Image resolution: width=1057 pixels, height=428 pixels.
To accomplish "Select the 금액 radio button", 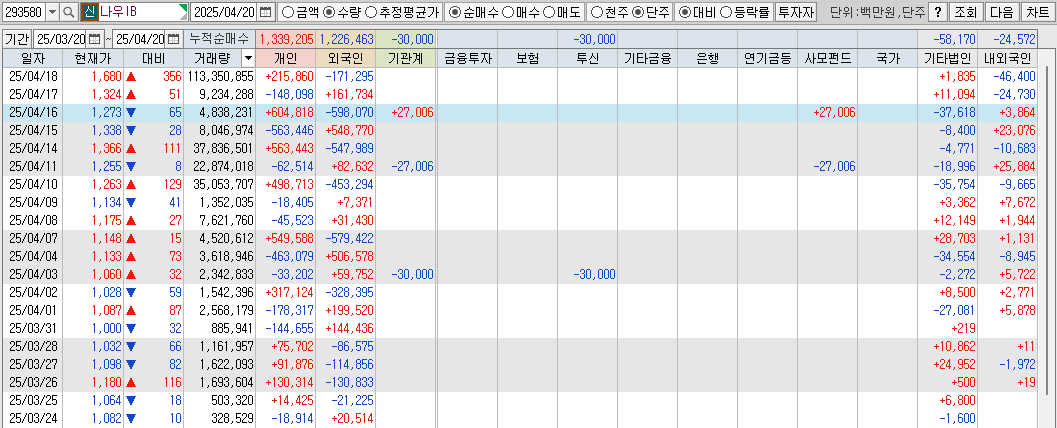I will pos(286,11).
